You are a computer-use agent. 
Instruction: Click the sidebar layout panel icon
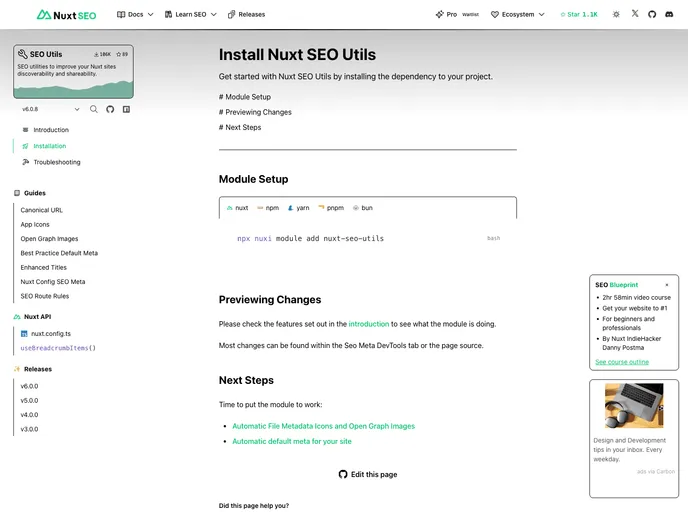click(x=126, y=109)
